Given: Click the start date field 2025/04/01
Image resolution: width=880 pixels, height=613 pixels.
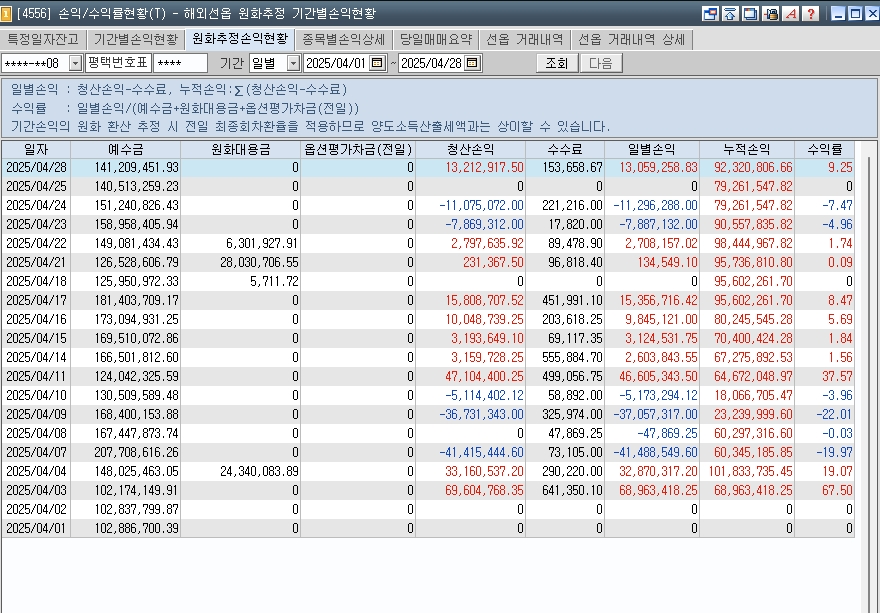Looking at the screenshot, I should 336,63.
